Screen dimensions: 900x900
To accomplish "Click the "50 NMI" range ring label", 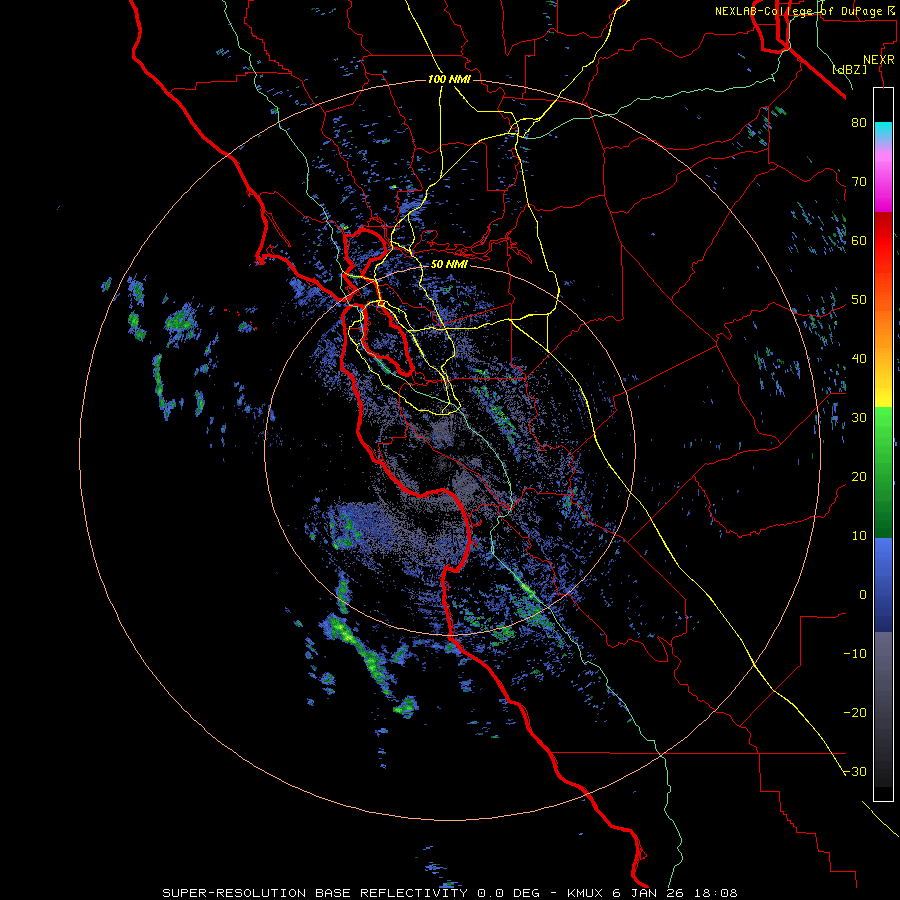I will [x=449, y=265].
